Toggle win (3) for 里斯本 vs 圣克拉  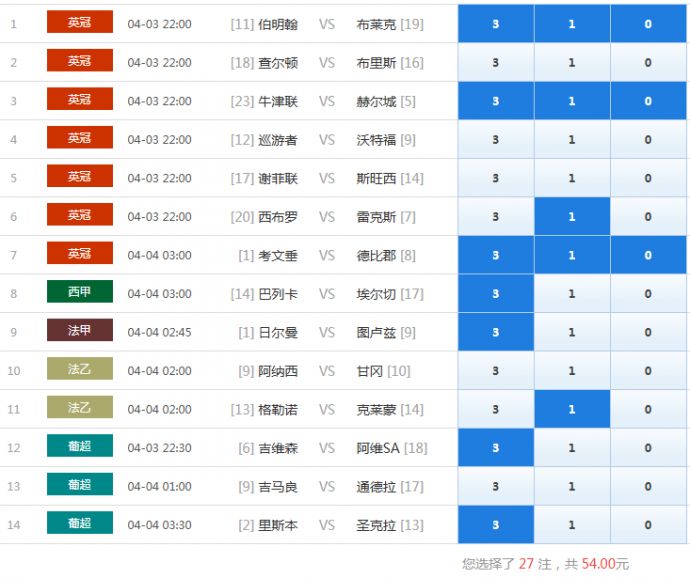click(496, 525)
